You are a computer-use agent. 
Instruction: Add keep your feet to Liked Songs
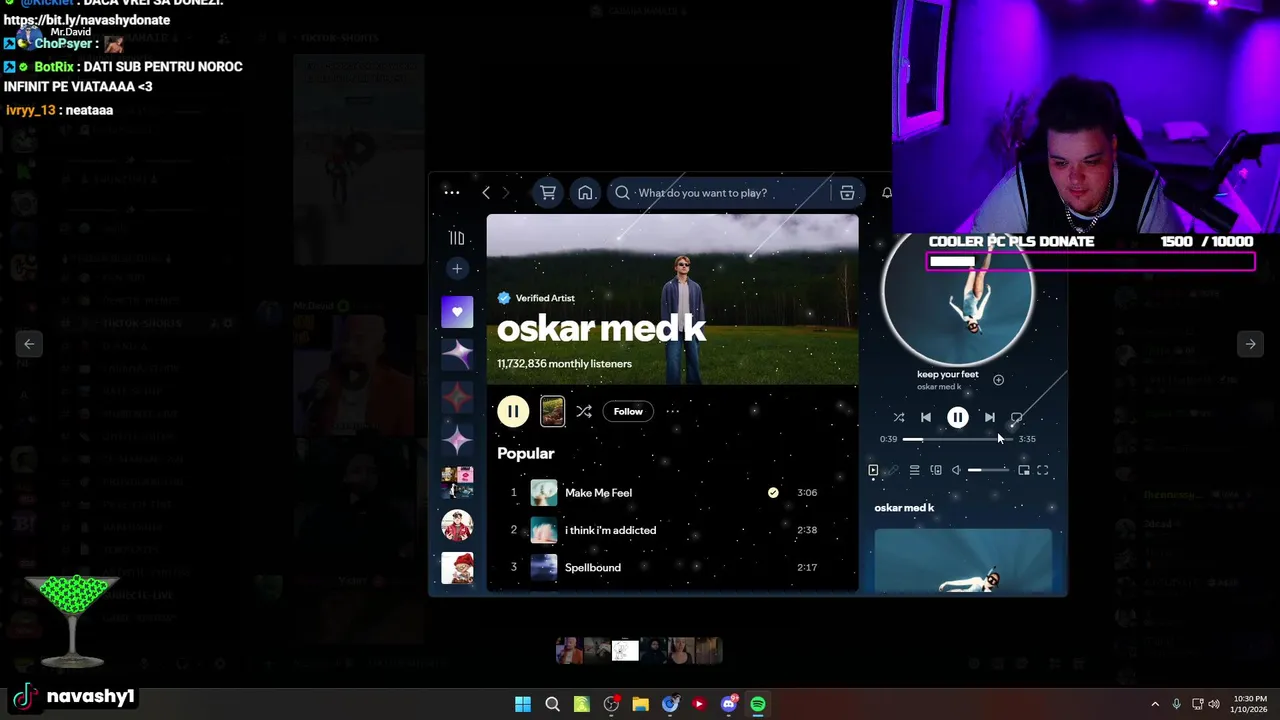[x=998, y=380]
